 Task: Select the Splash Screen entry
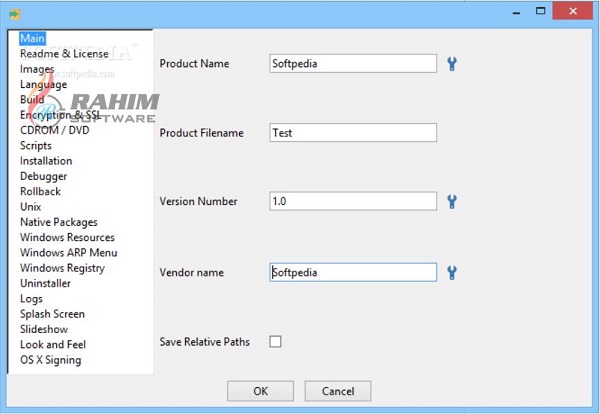(x=52, y=314)
